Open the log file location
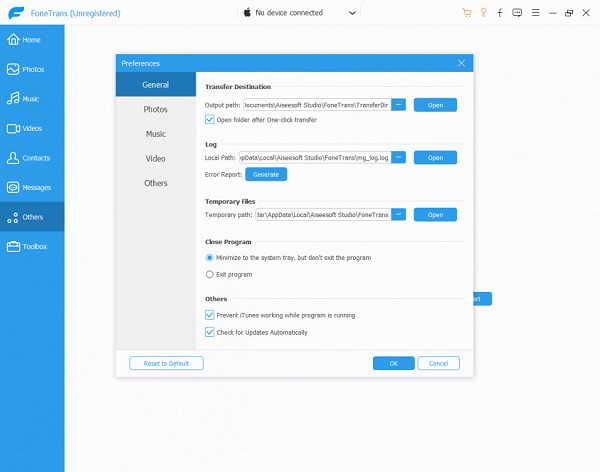Image resolution: width=600 pixels, height=472 pixels. pos(435,157)
